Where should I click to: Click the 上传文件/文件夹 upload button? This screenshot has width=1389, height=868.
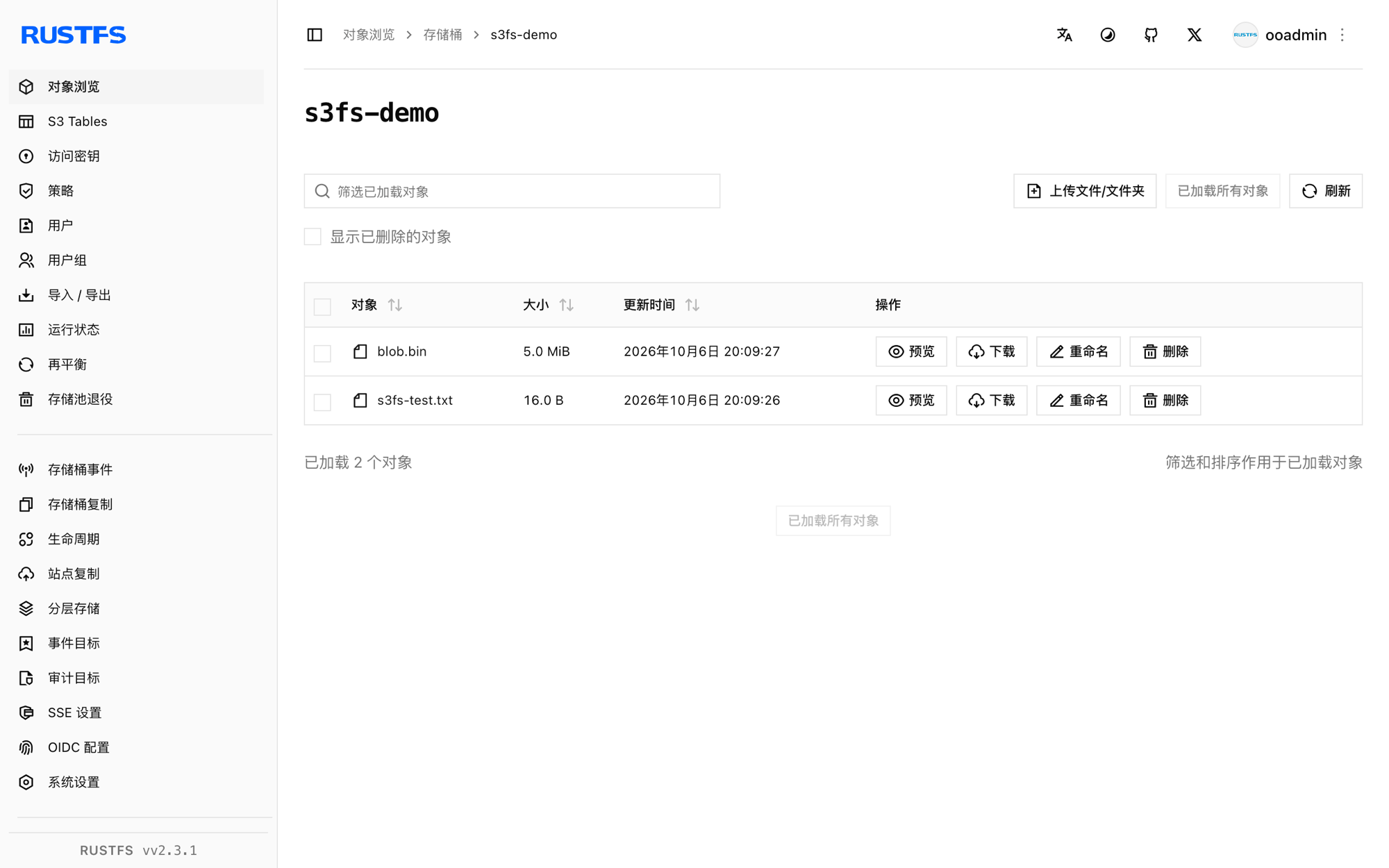(1085, 191)
